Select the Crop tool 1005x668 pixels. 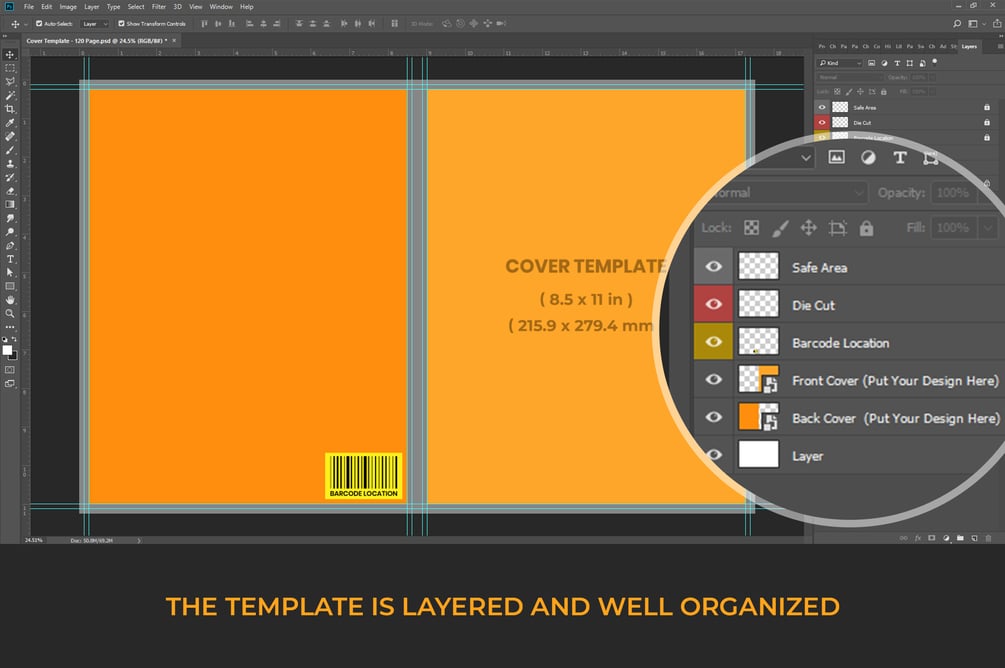pos(10,109)
